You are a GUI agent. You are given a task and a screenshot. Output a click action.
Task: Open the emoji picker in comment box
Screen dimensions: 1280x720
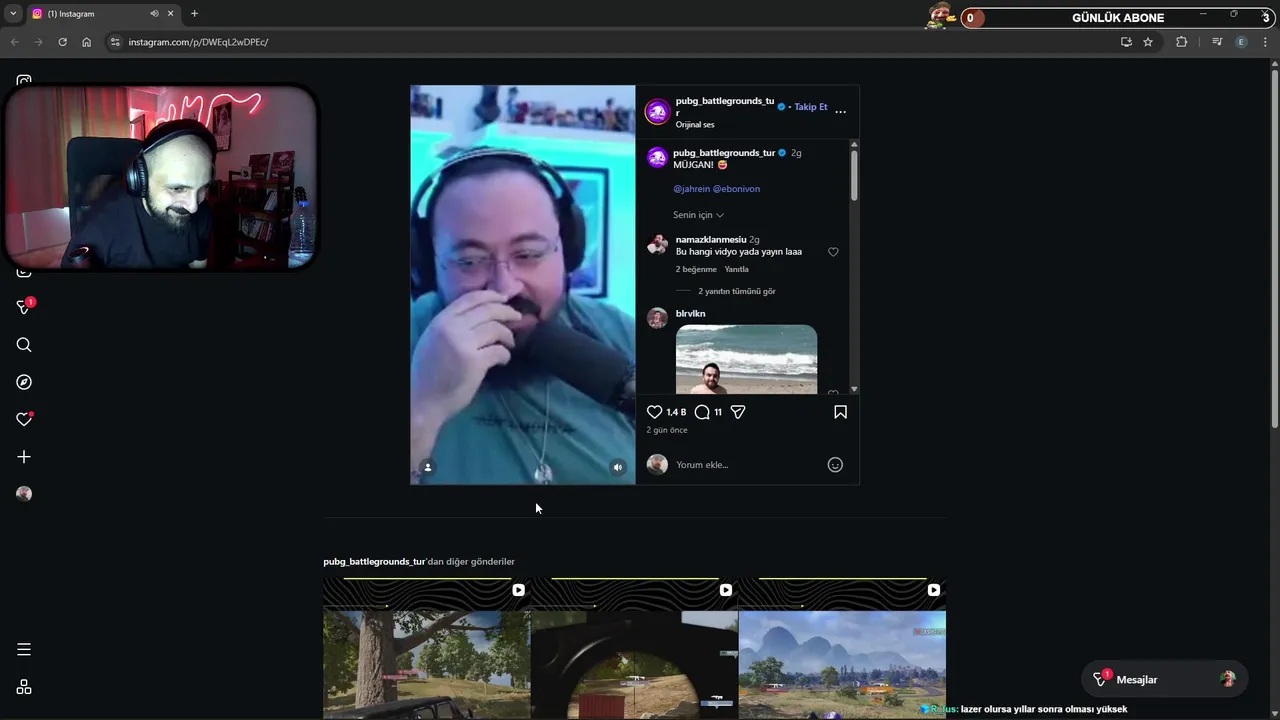tap(835, 464)
